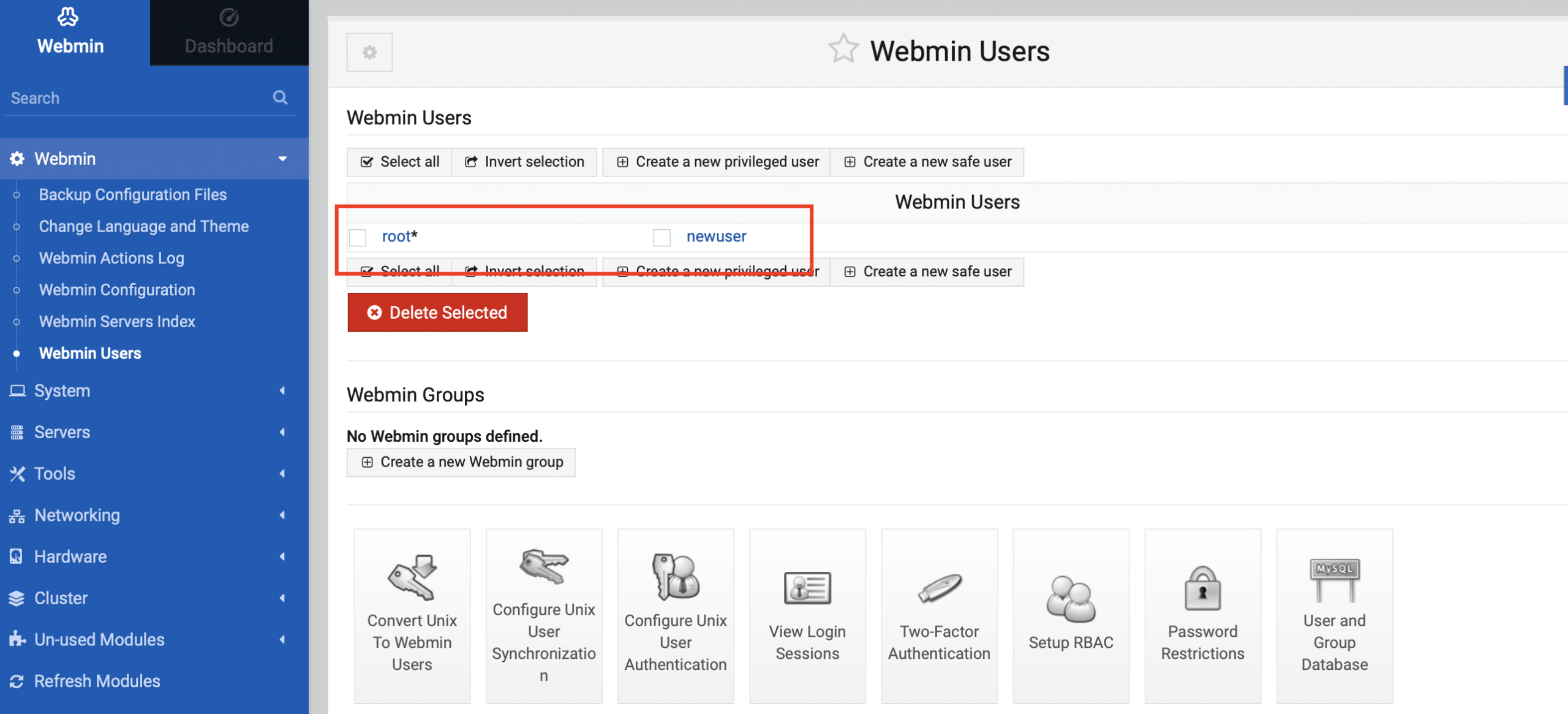Open View Login Sessions
Image resolution: width=1568 pixels, height=714 pixels.
[x=807, y=615]
